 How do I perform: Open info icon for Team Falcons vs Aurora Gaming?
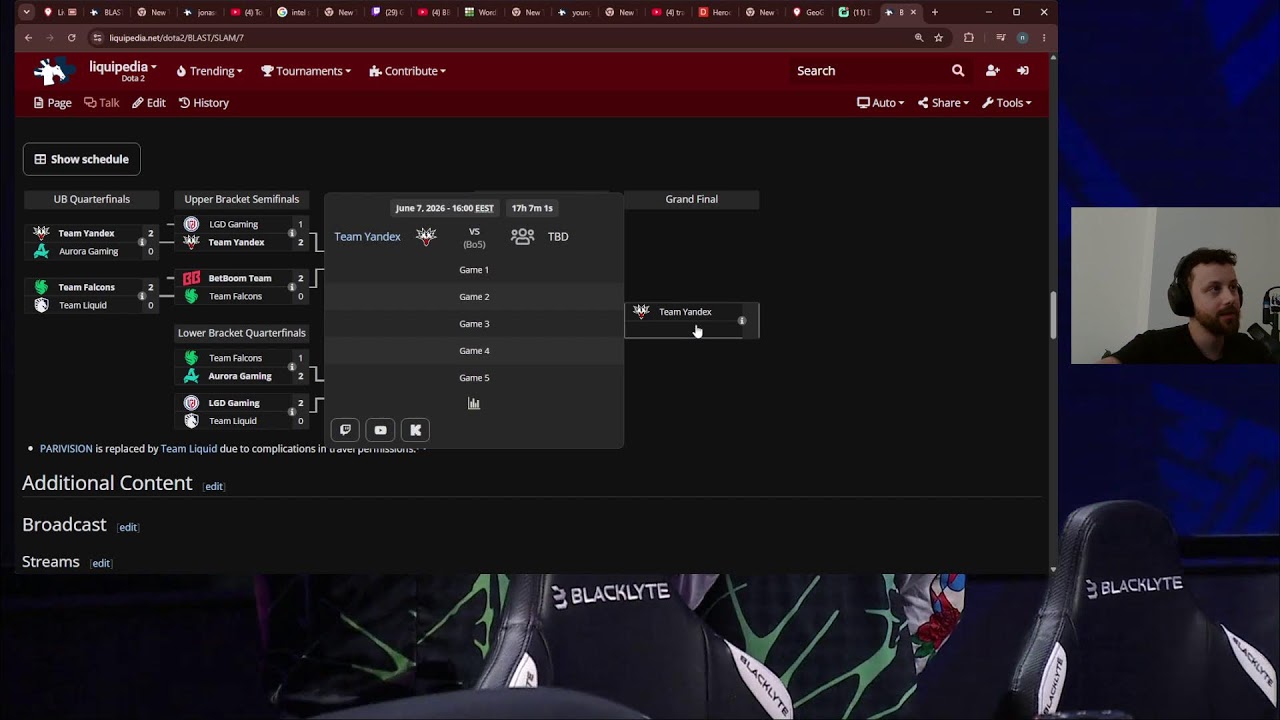(292, 367)
